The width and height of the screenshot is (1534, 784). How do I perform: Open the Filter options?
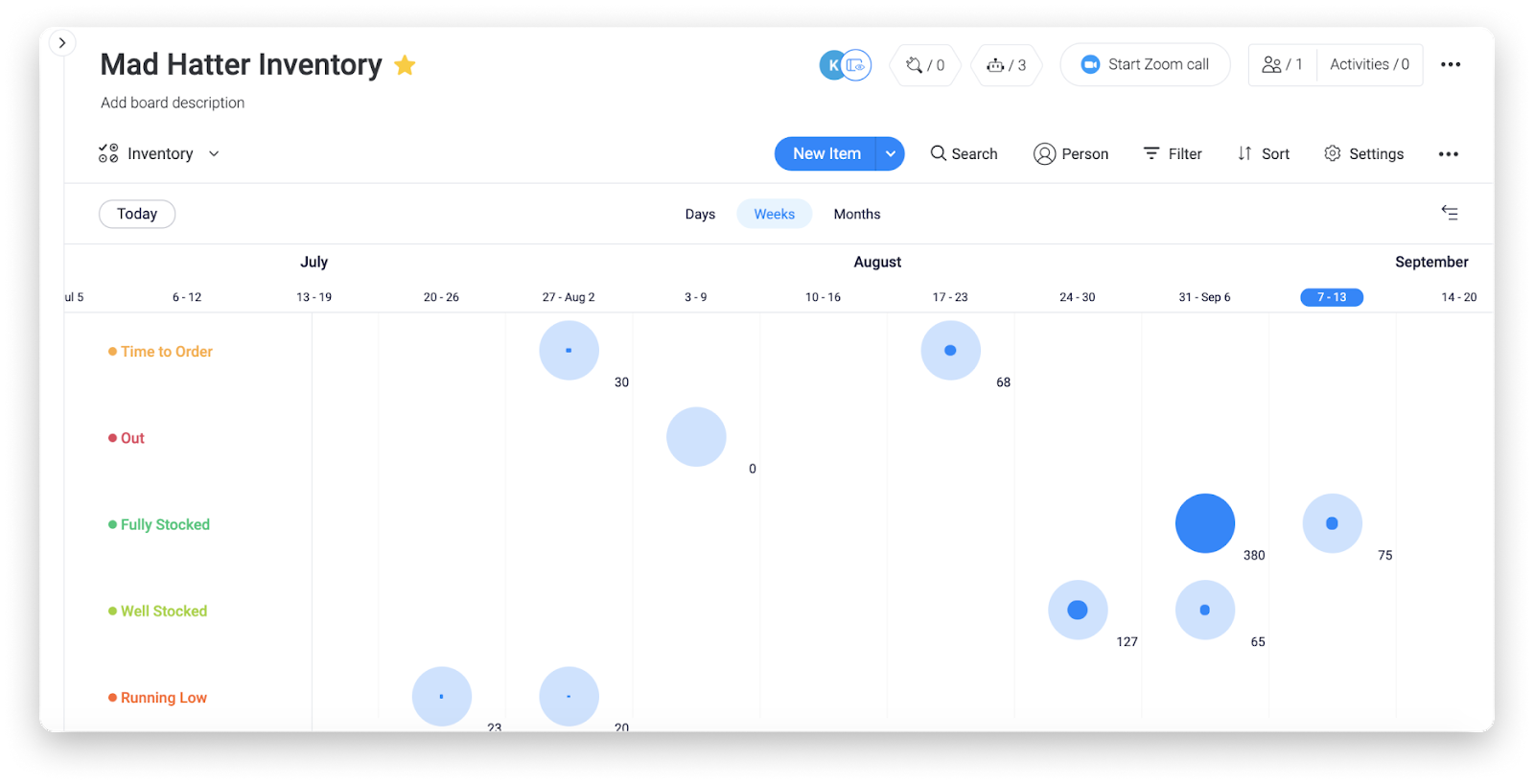(x=1173, y=153)
